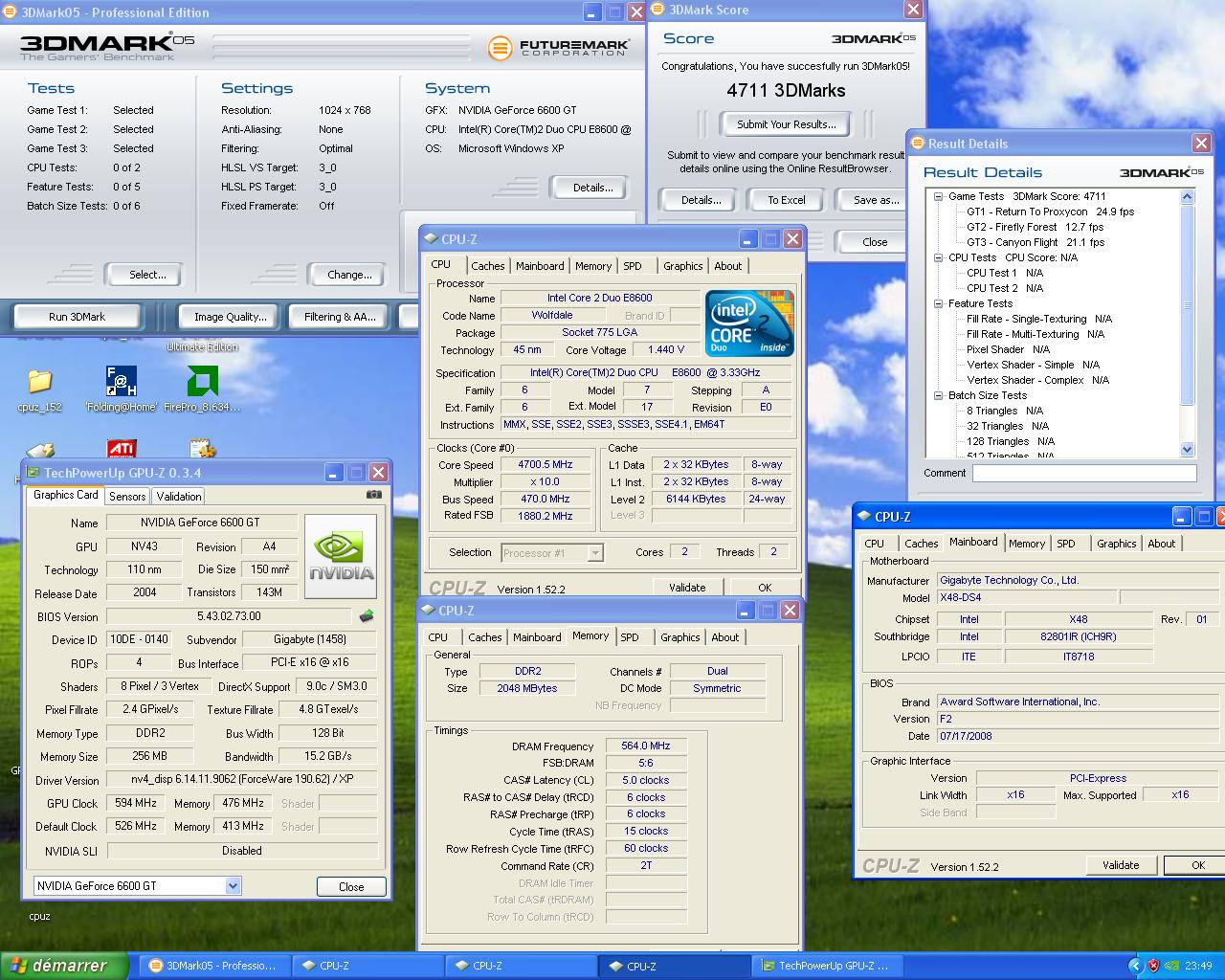The image size is (1225, 980).
Task: Open the Processor #1 selection dropdown
Action: point(595,553)
